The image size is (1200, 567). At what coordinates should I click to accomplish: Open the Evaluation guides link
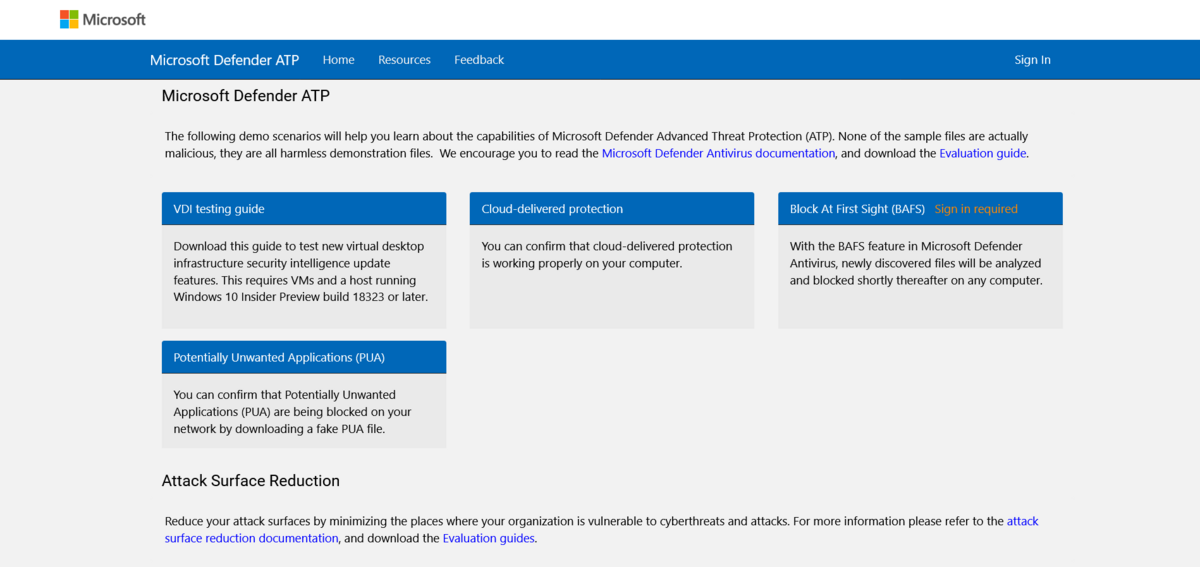pos(489,538)
